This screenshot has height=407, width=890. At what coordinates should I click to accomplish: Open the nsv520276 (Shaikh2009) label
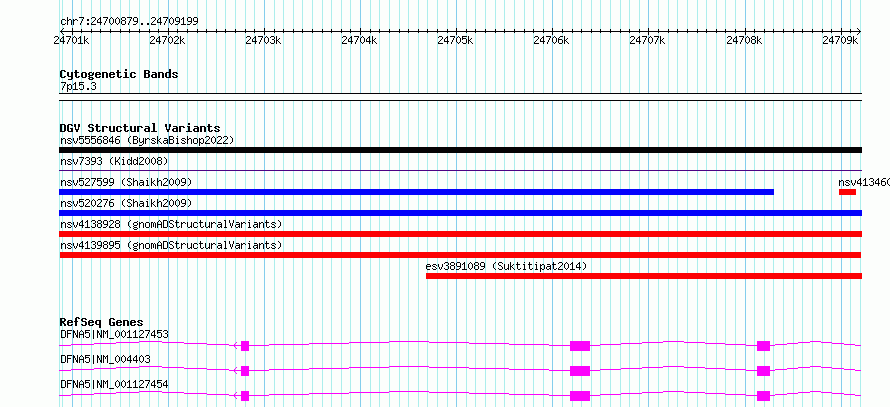[126, 203]
